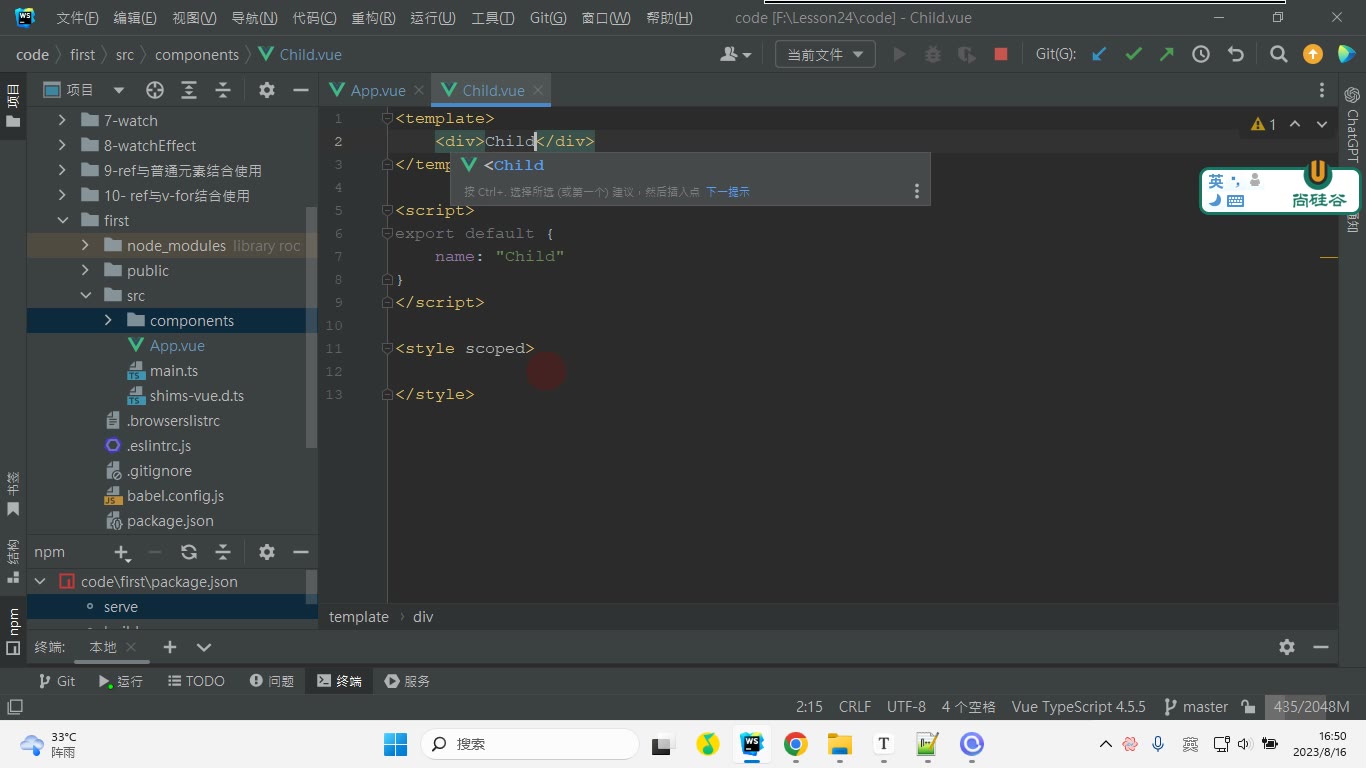The image size is (1366, 768).
Task: Locate the opened file in the Project panel
Action: 155,90
